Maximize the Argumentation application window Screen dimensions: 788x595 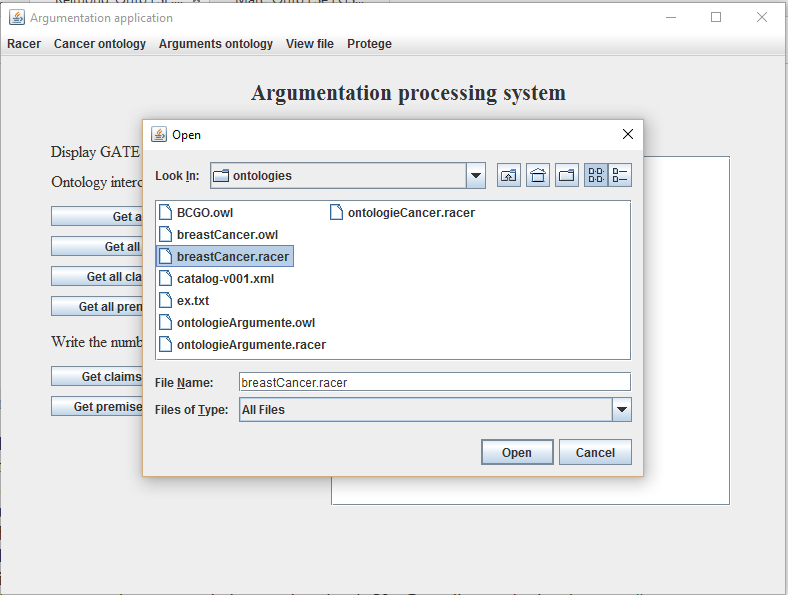(716, 17)
